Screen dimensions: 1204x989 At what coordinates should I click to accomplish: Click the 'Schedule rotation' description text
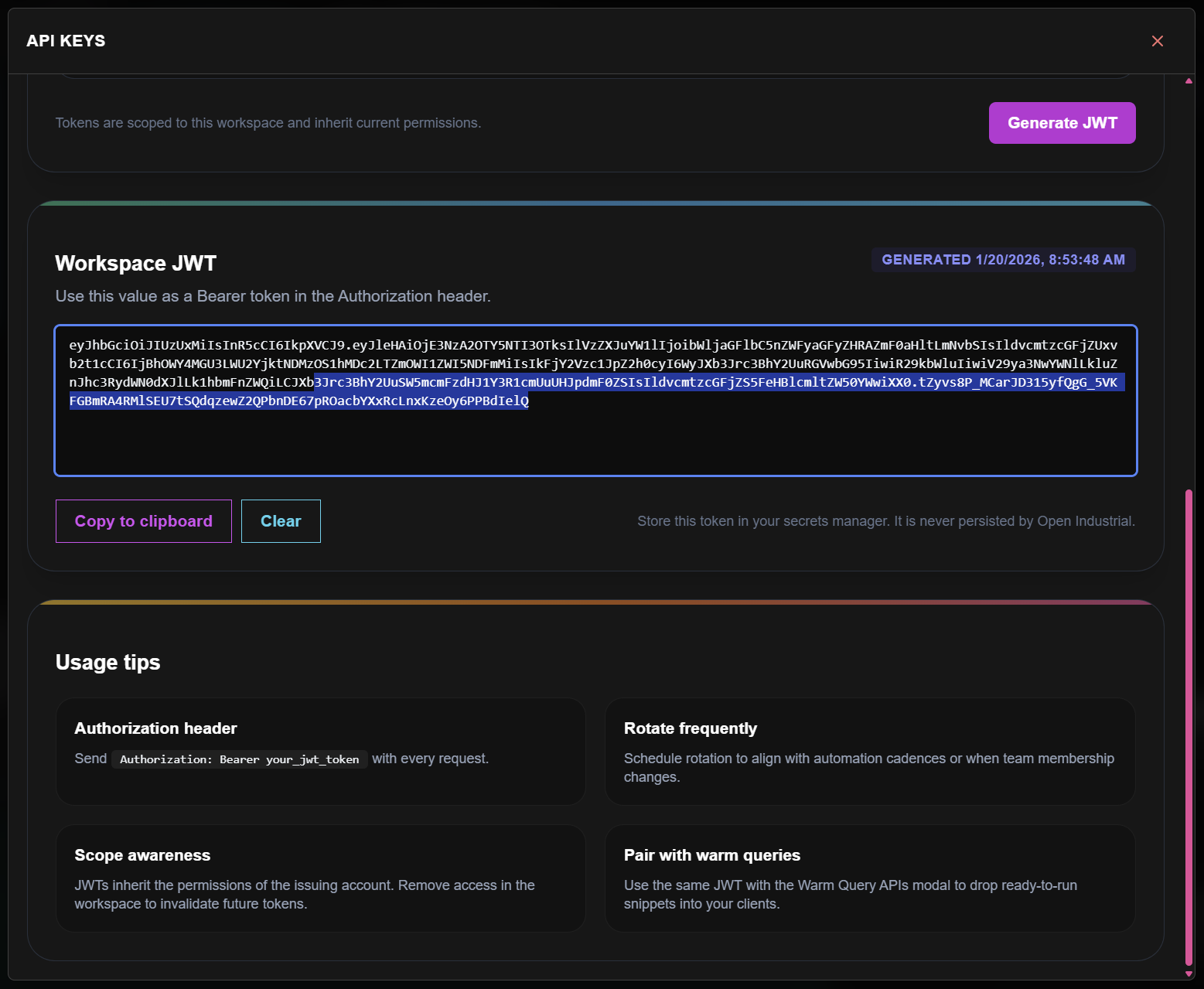(869, 768)
